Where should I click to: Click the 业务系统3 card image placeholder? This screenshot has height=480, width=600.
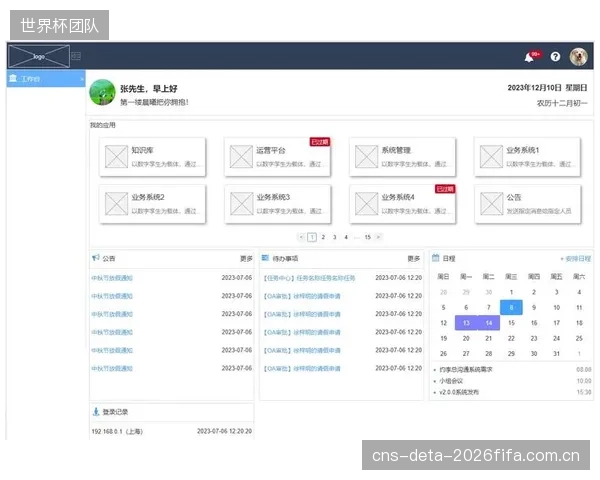click(x=241, y=204)
